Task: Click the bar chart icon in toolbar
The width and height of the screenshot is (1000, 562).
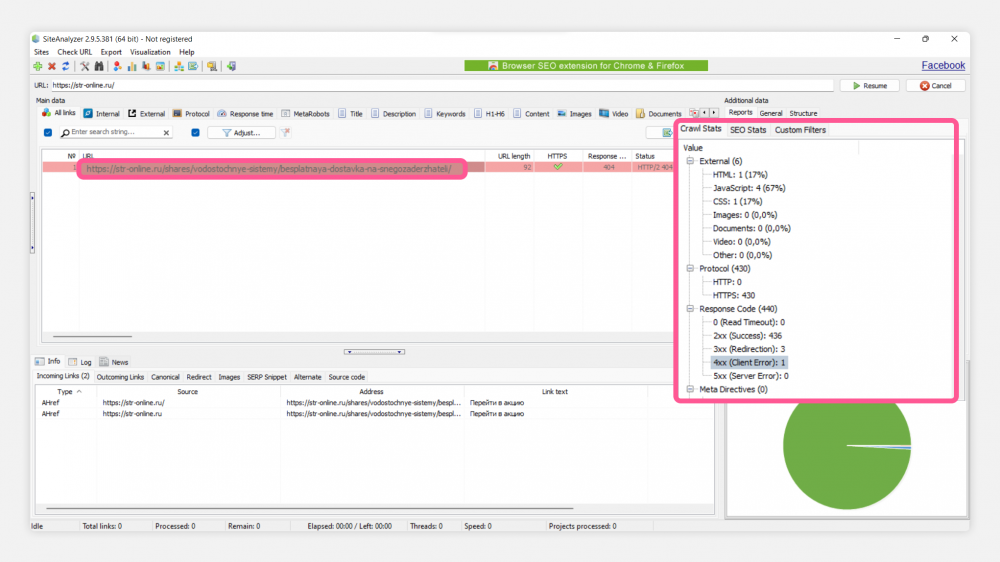Action: click(131, 66)
